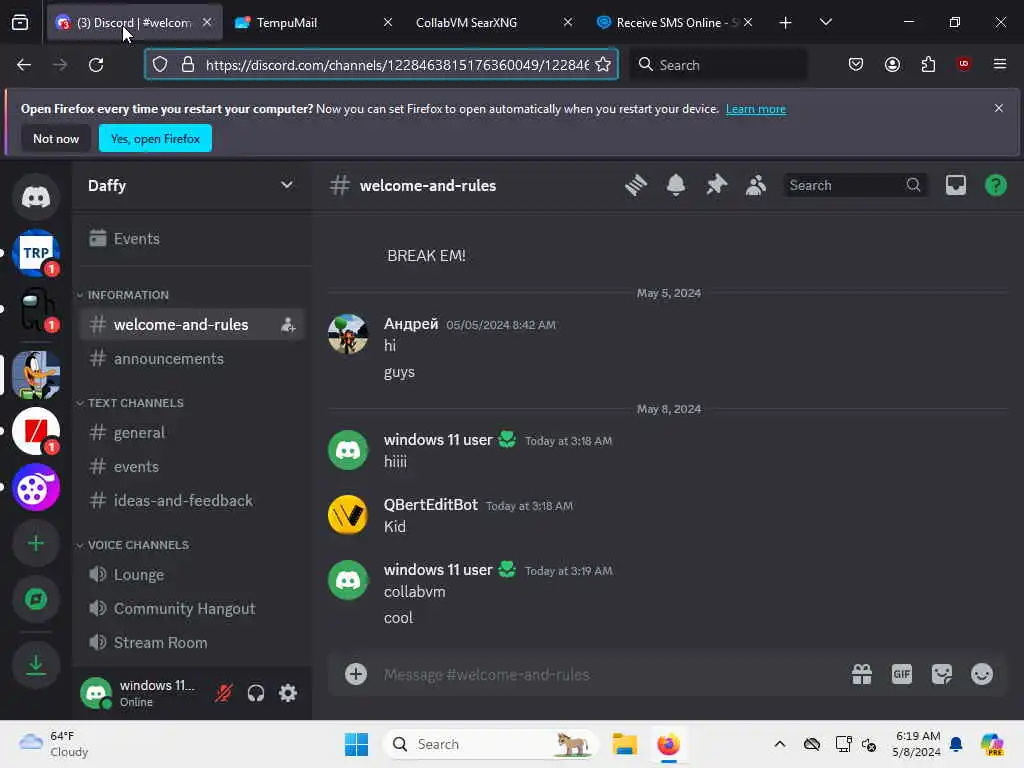Open Discord help question mark icon
Image resolution: width=1024 pixels, height=768 pixels.
click(995, 185)
